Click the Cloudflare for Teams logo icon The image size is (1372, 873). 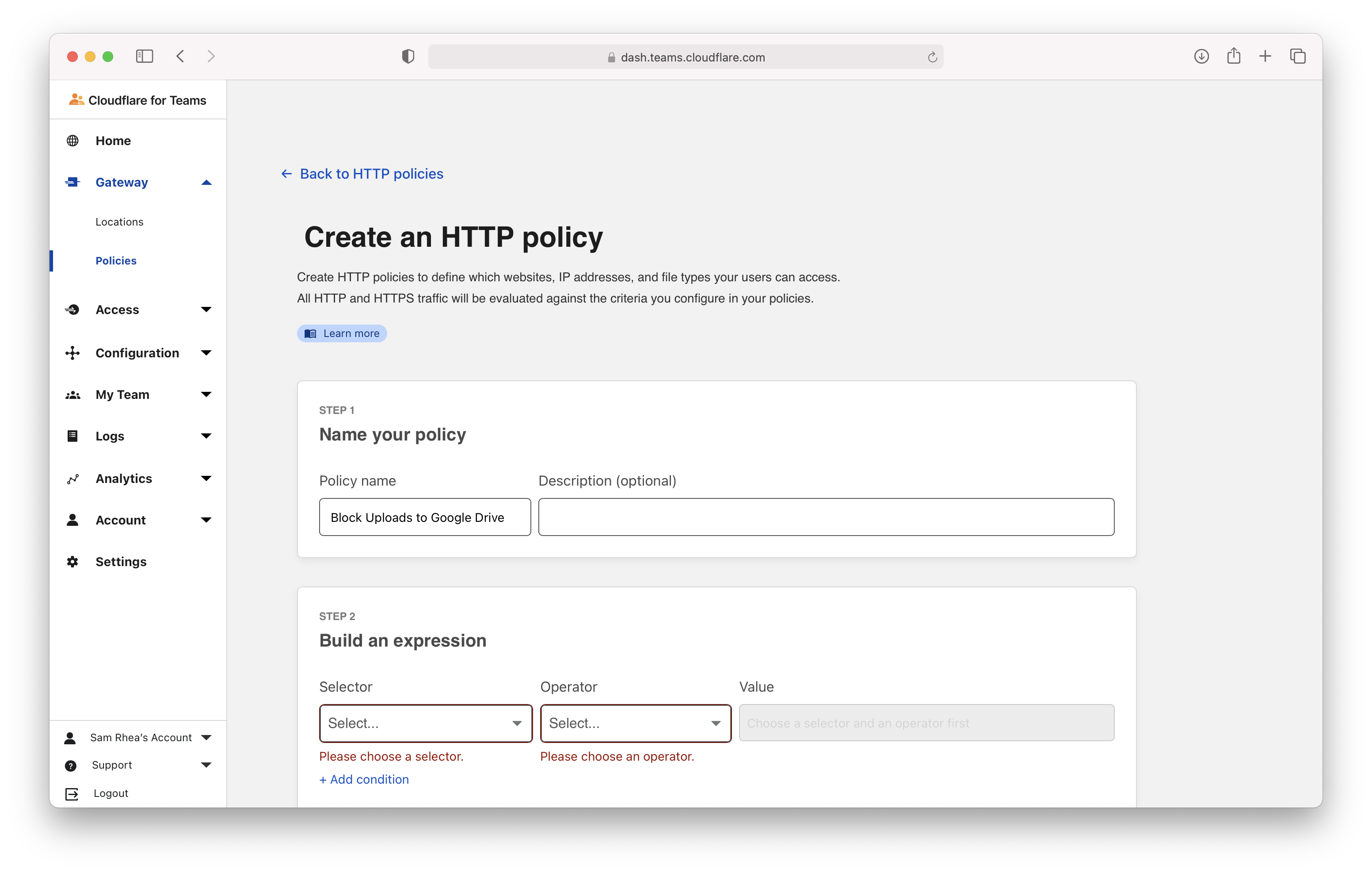pos(75,100)
